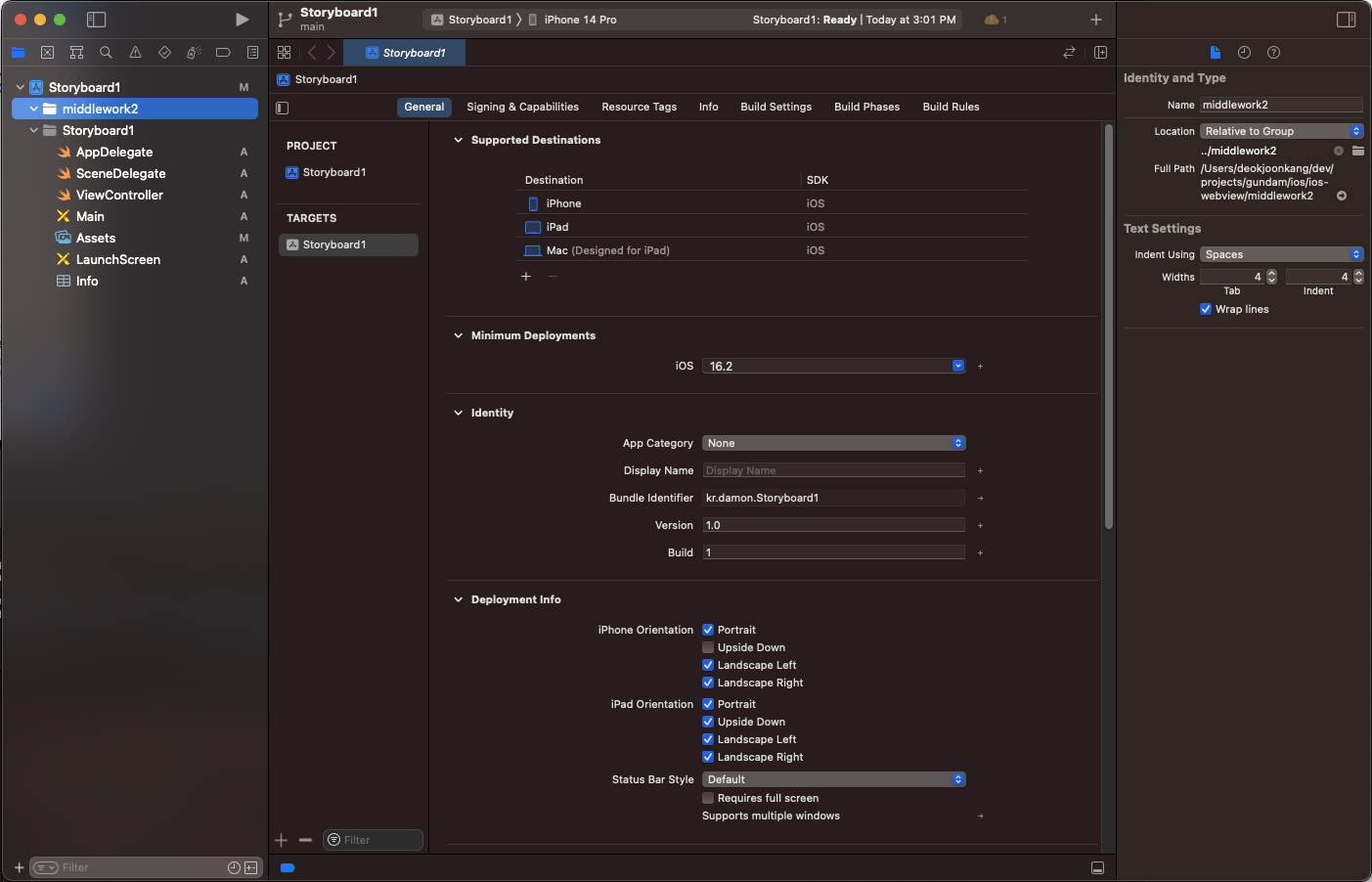Collapse the Storyboard1 project root in navigator
Viewport: 1372px width, 882px height.
pos(21,87)
